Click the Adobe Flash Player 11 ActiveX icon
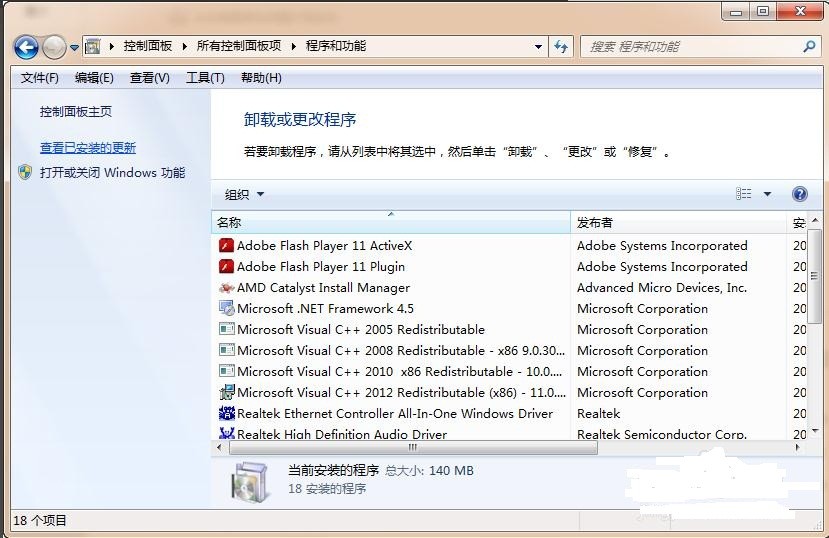 pyautogui.click(x=226, y=246)
